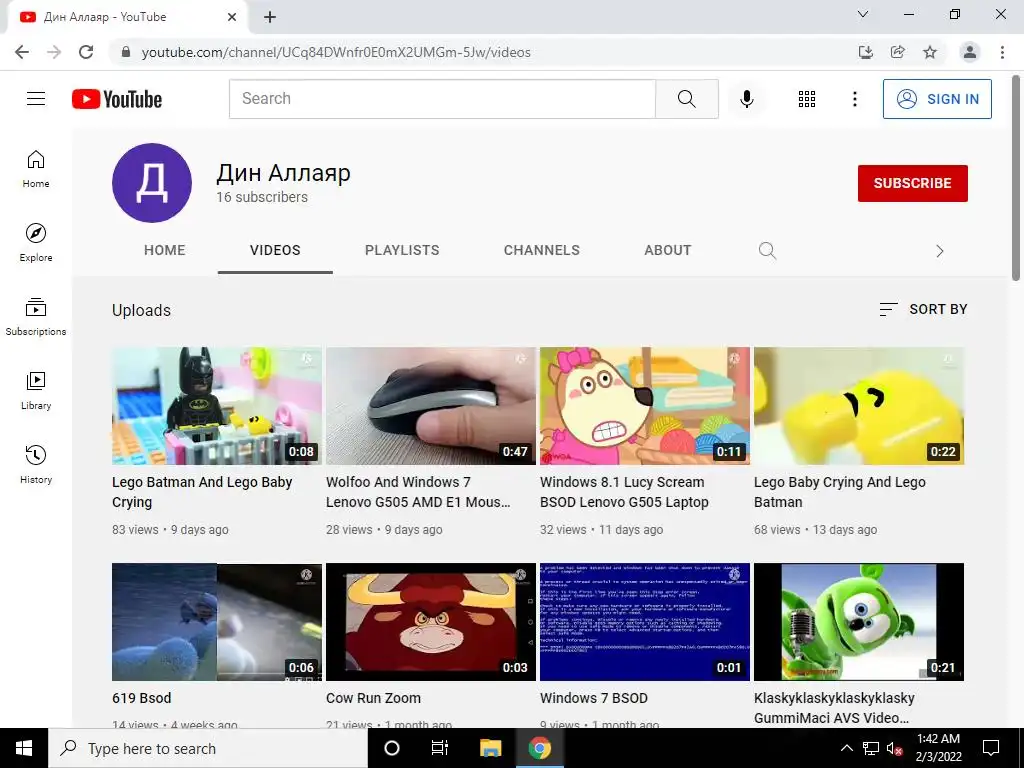1024x768 pixels.
Task: Open the Playlists tab
Action: 402,250
